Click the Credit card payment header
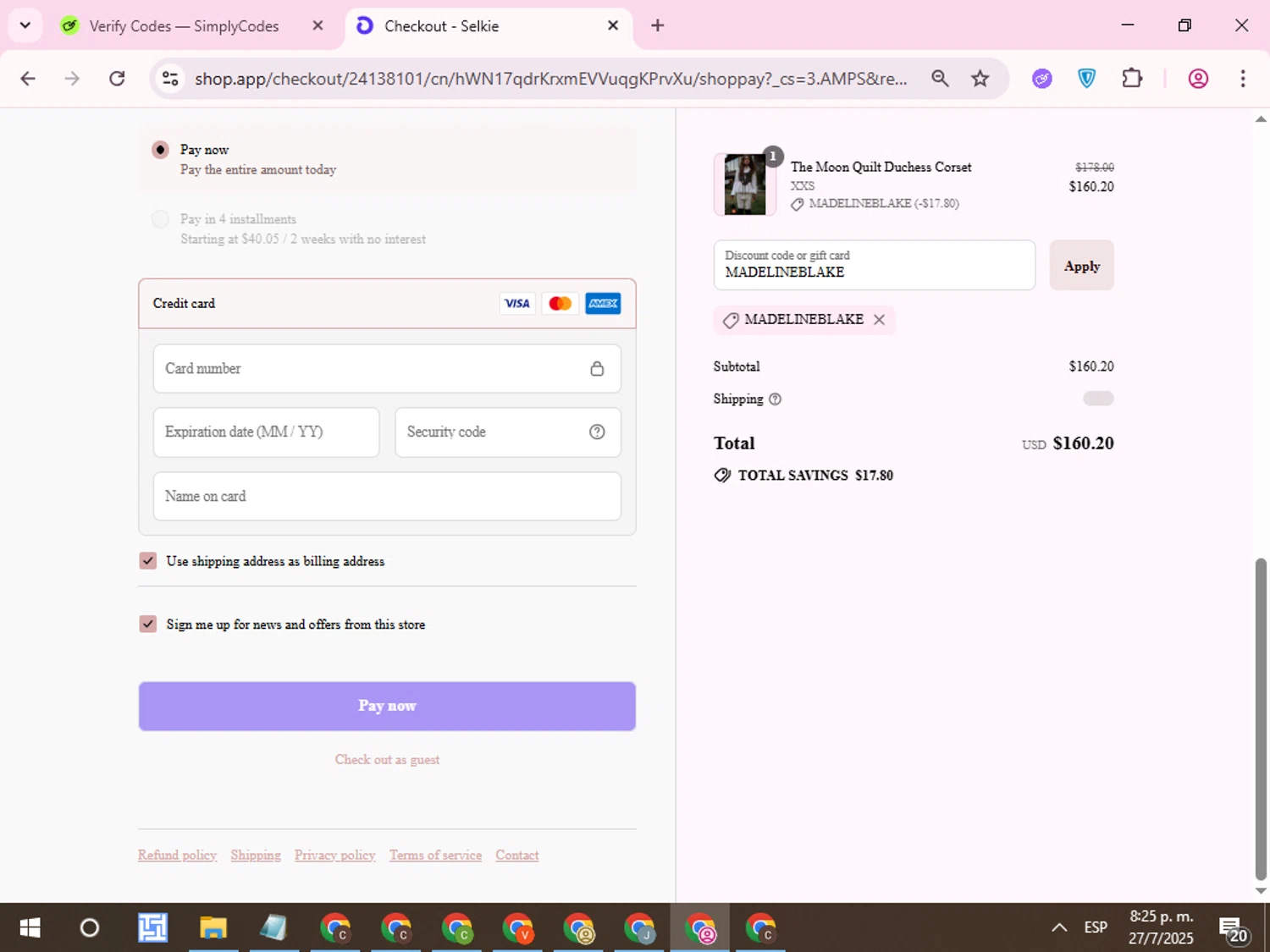This screenshot has height=952, width=1270. tap(387, 304)
